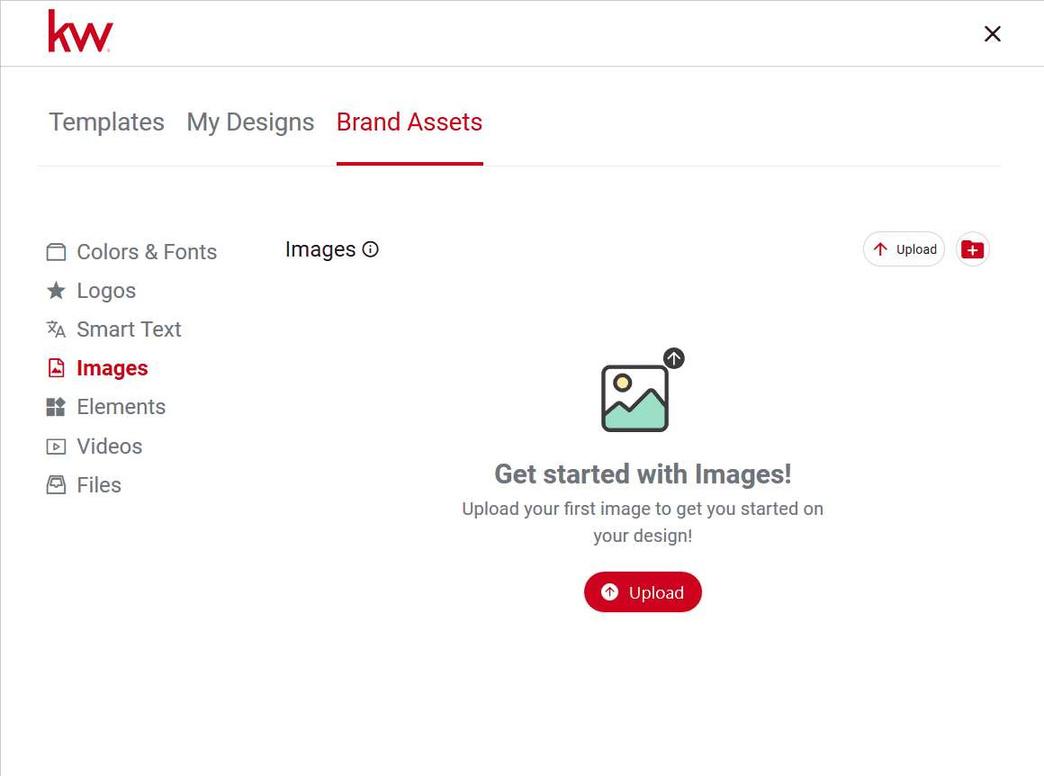The height and width of the screenshot is (776, 1044).
Task: Click the red Upload button in center
Action: point(643,592)
